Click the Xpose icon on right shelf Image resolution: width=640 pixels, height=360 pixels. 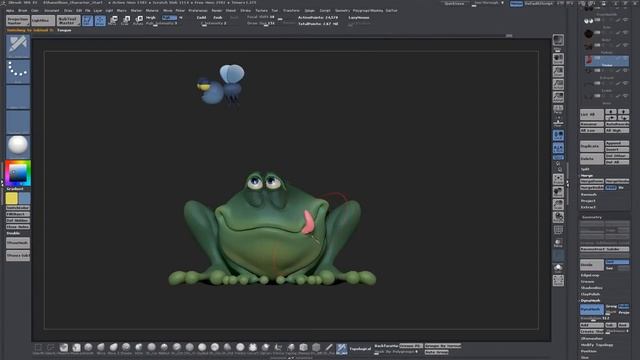click(x=558, y=280)
